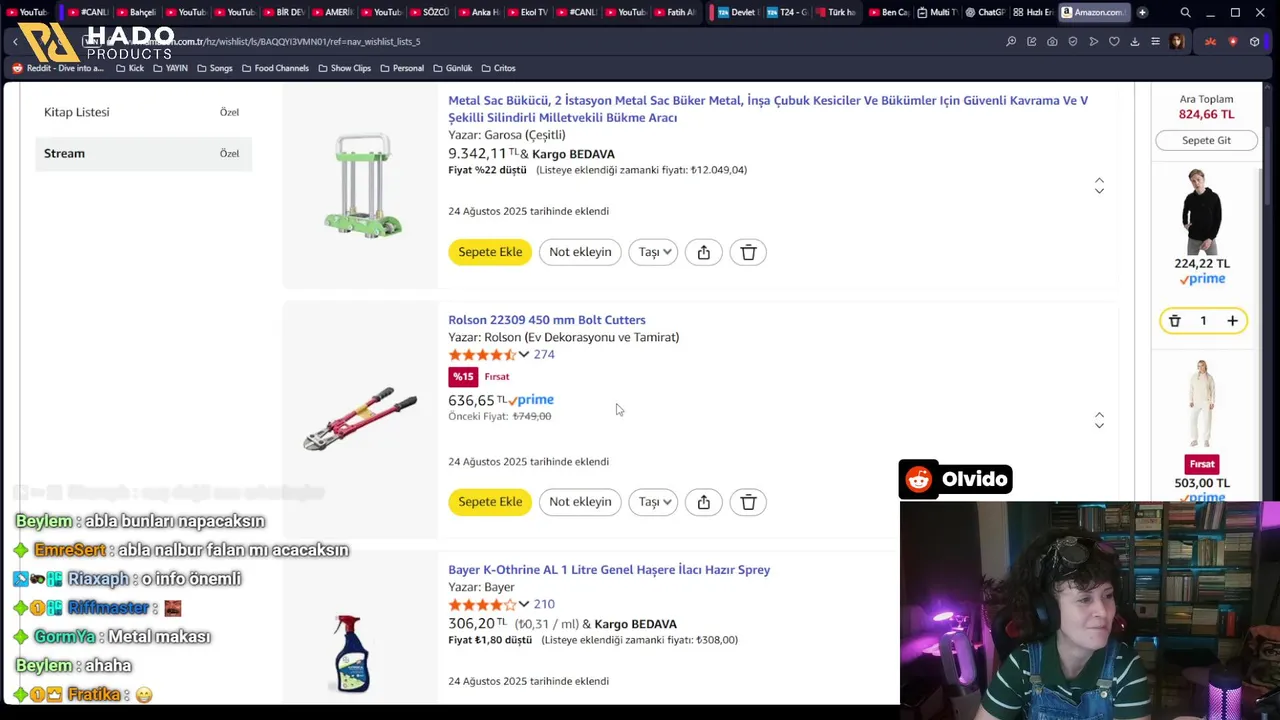This screenshot has width=1280, height=720.
Task: Delete the Rolson Bolt Cutters item with trash icon
Action: click(x=748, y=502)
